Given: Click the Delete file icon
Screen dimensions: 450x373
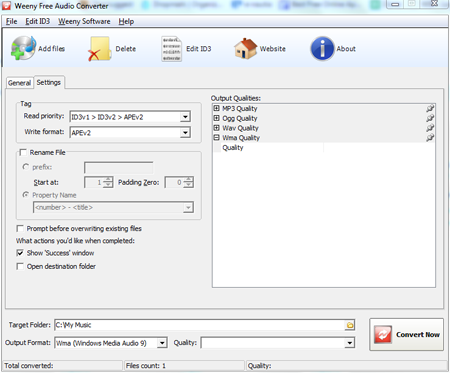Looking at the screenshot, I should click(x=99, y=49).
